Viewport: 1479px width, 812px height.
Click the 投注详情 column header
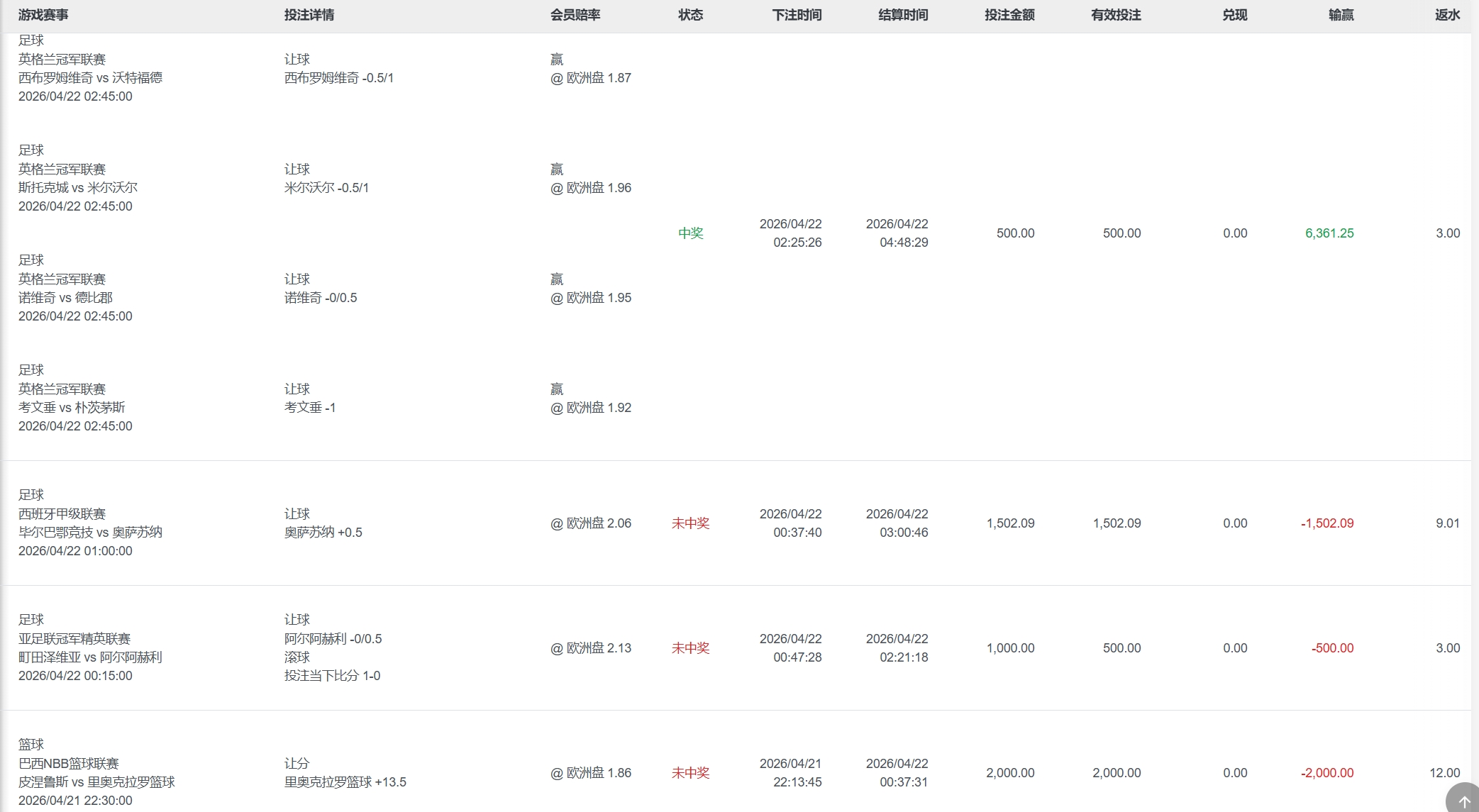click(x=309, y=15)
